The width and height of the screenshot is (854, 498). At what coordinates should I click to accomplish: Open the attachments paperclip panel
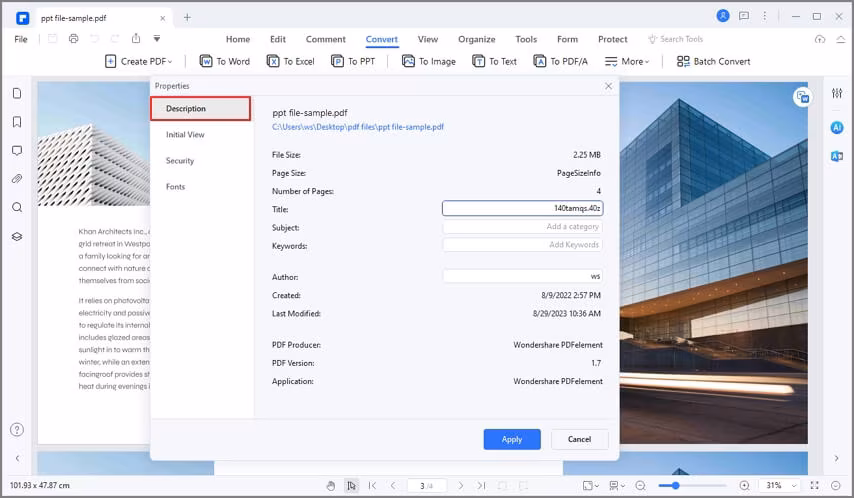(17, 179)
